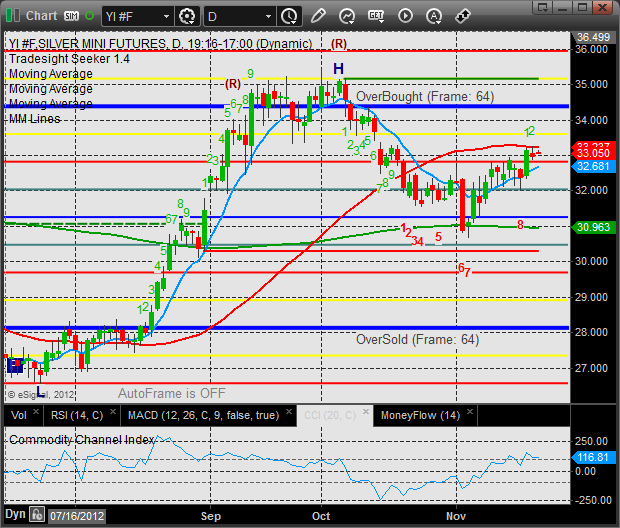Open the D interval dropdown
The width and height of the screenshot is (620, 528).
tap(238, 16)
